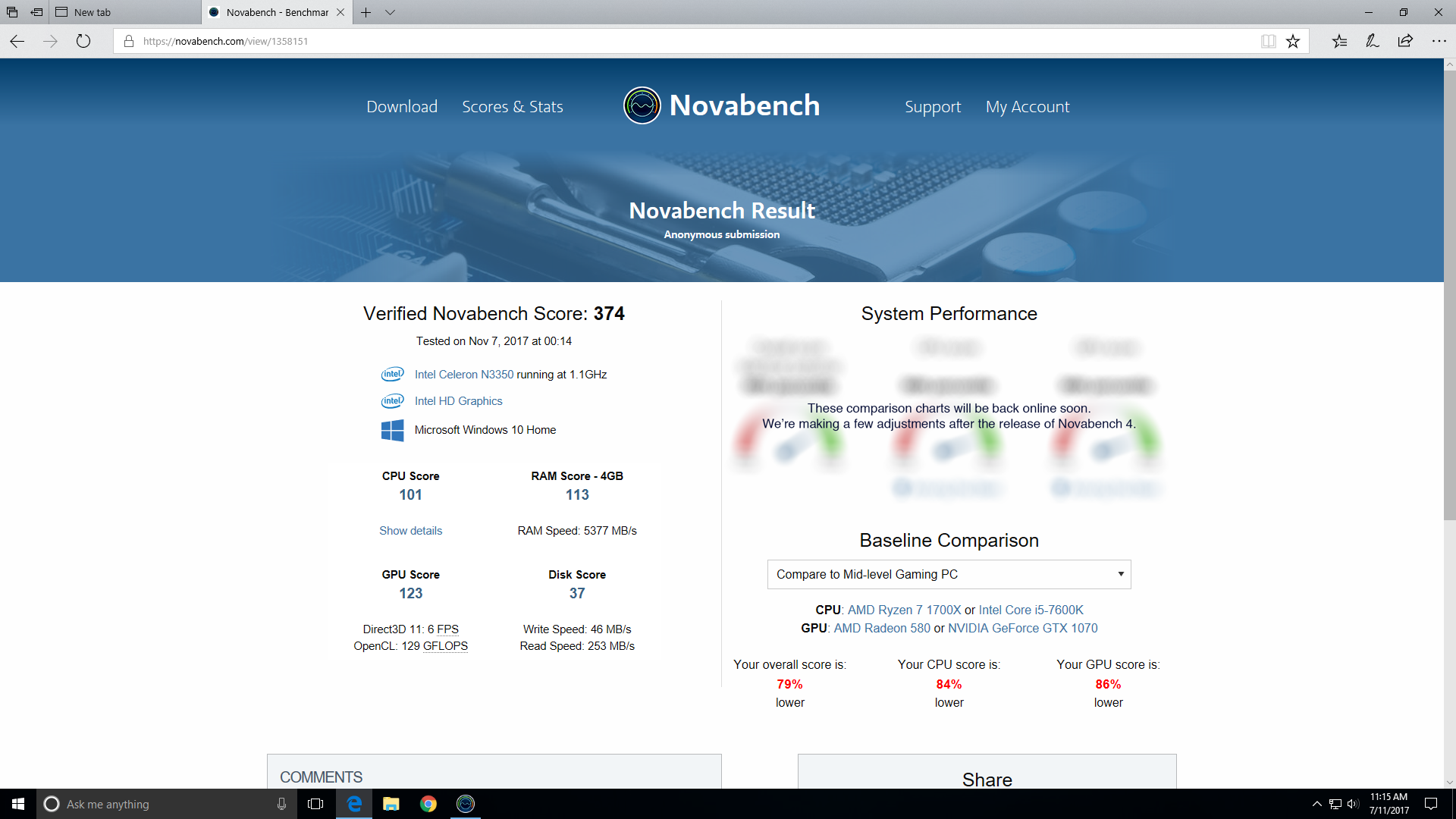Click the Share page icon

tap(1405, 41)
